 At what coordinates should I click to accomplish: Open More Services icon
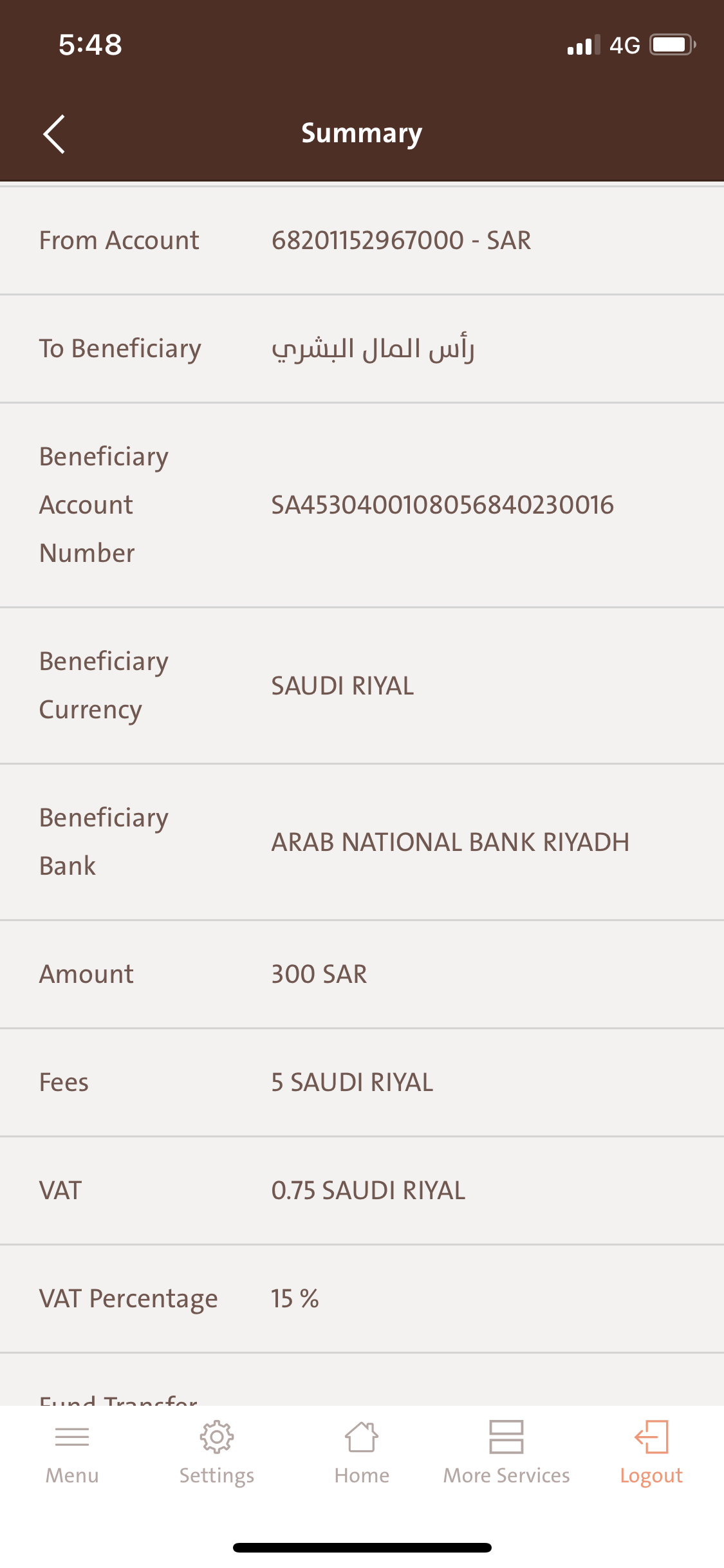506,1437
